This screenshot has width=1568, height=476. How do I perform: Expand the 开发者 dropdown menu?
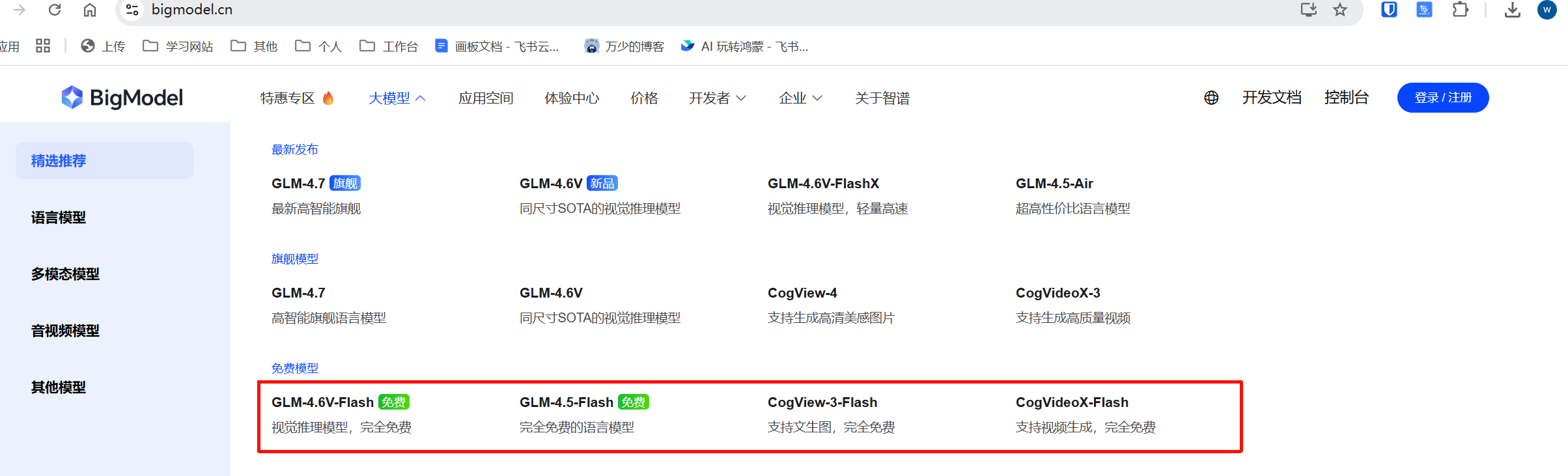[x=717, y=98]
